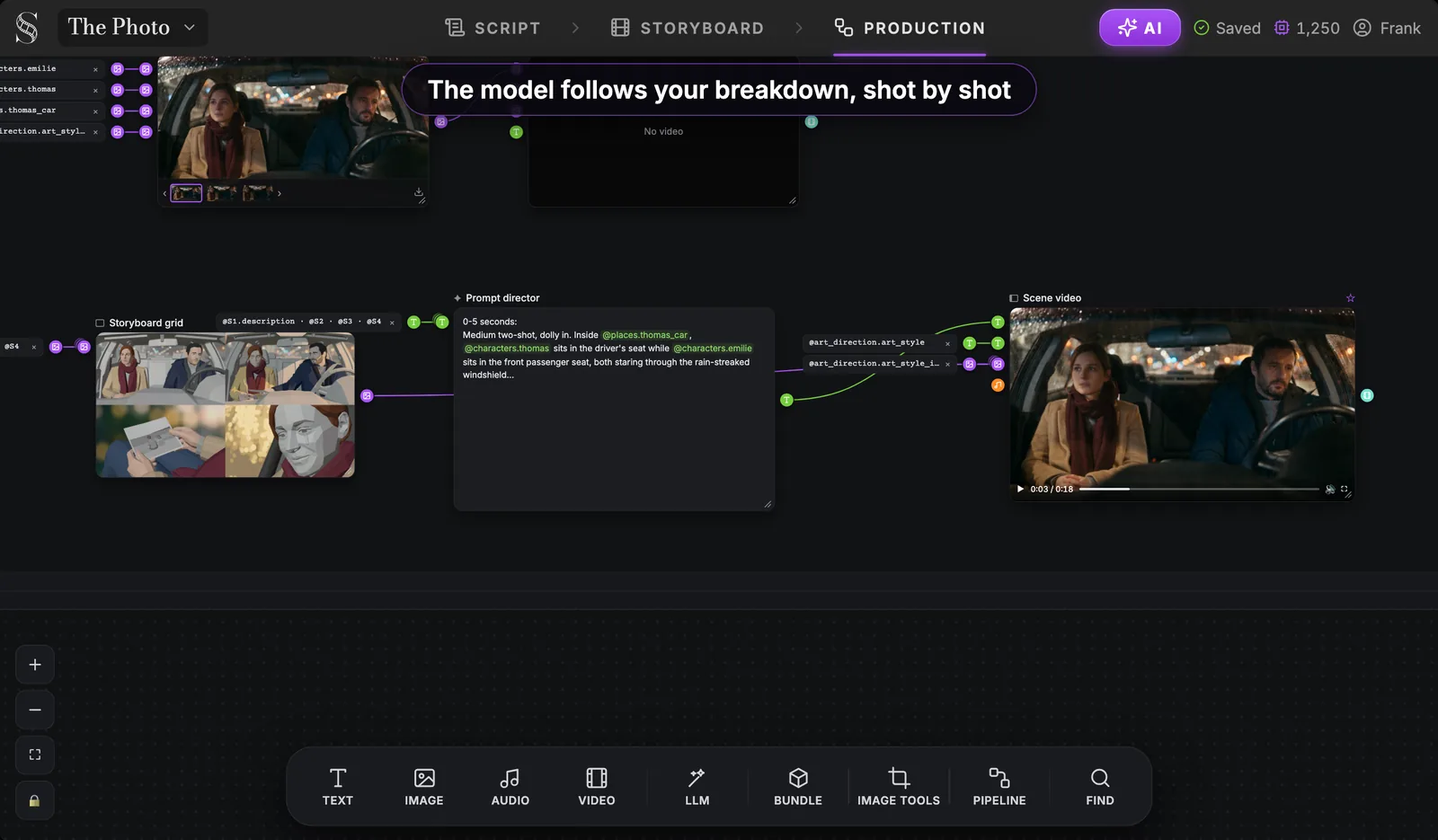
Task: Click the green text output port of Prompt director
Action: 786,400
